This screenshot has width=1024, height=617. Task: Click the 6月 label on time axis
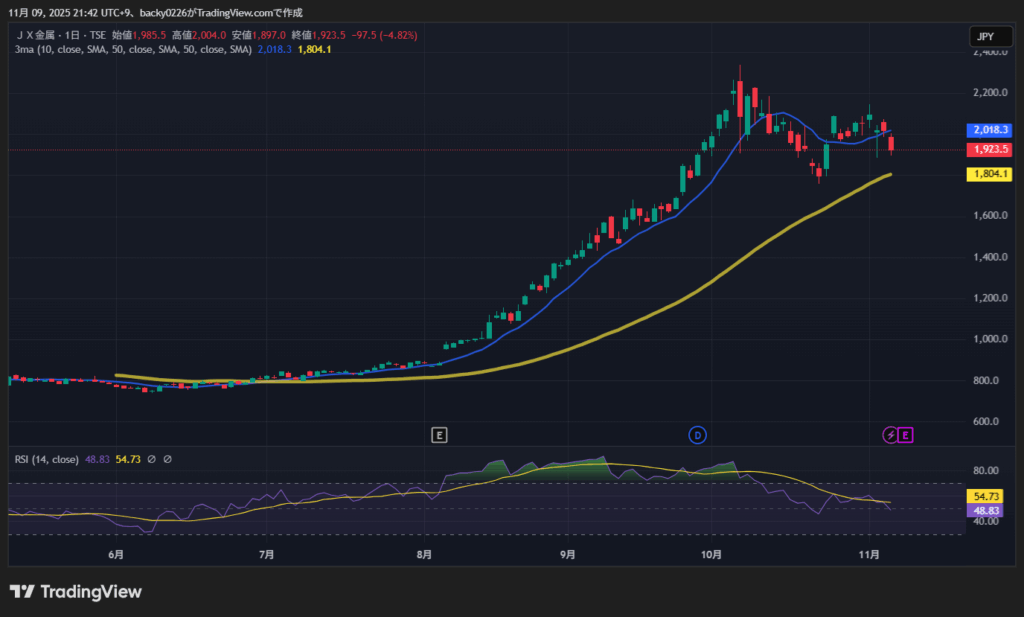pyautogui.click(x=116, y=554)
